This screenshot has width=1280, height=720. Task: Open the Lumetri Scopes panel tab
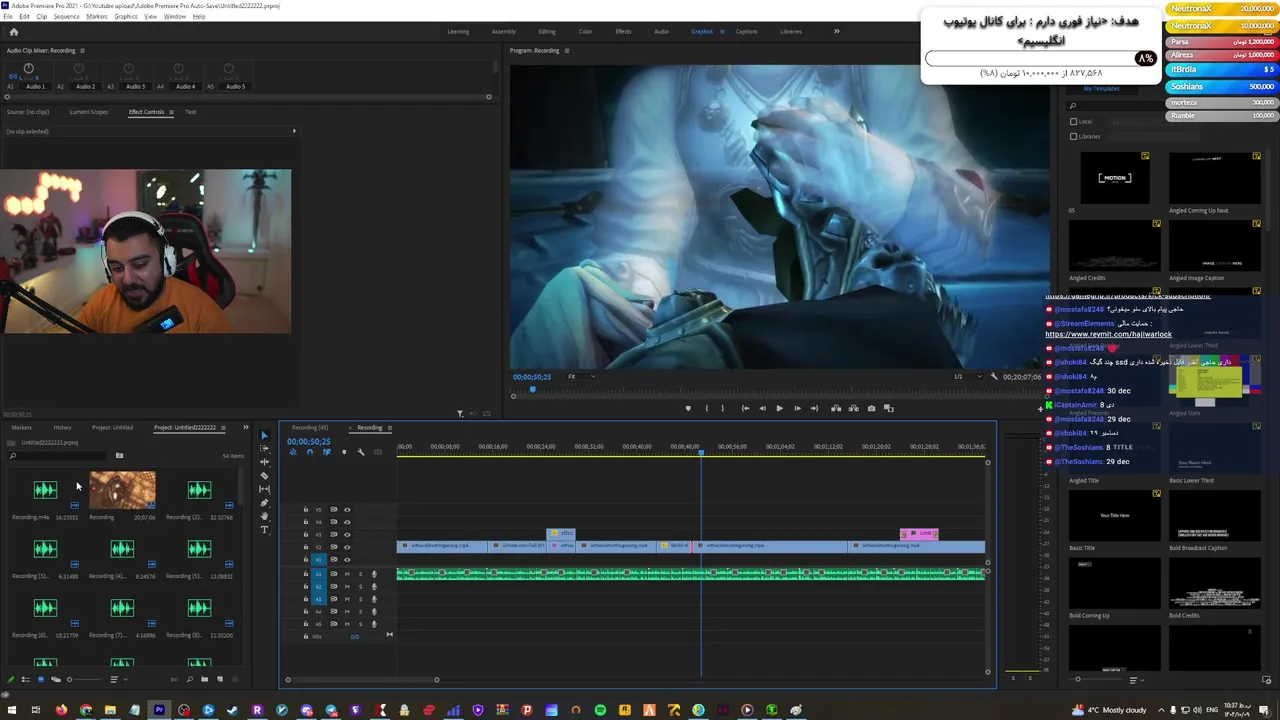(x=88, y=112)
